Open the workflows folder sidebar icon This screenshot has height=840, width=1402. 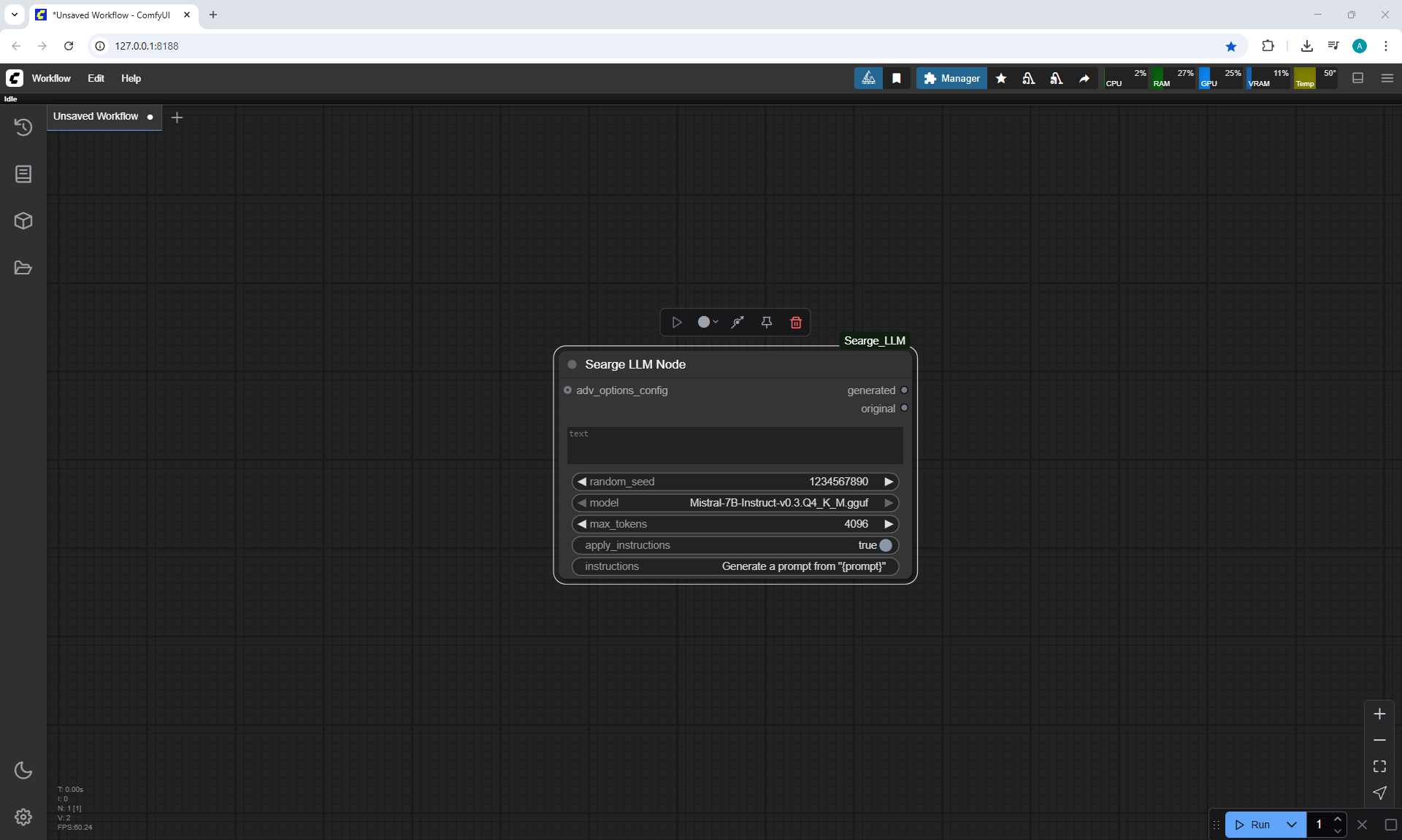pos(23,268)
